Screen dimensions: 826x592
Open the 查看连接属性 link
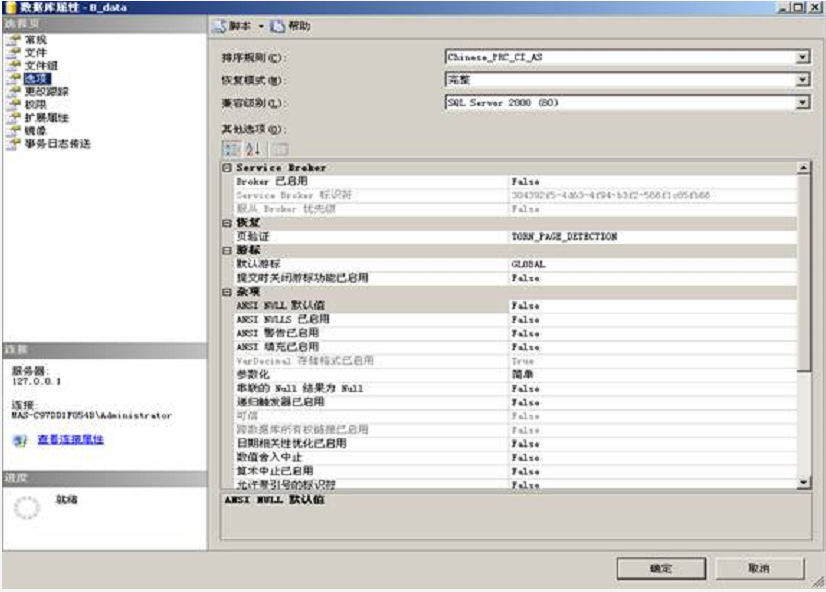coord(71,439)
